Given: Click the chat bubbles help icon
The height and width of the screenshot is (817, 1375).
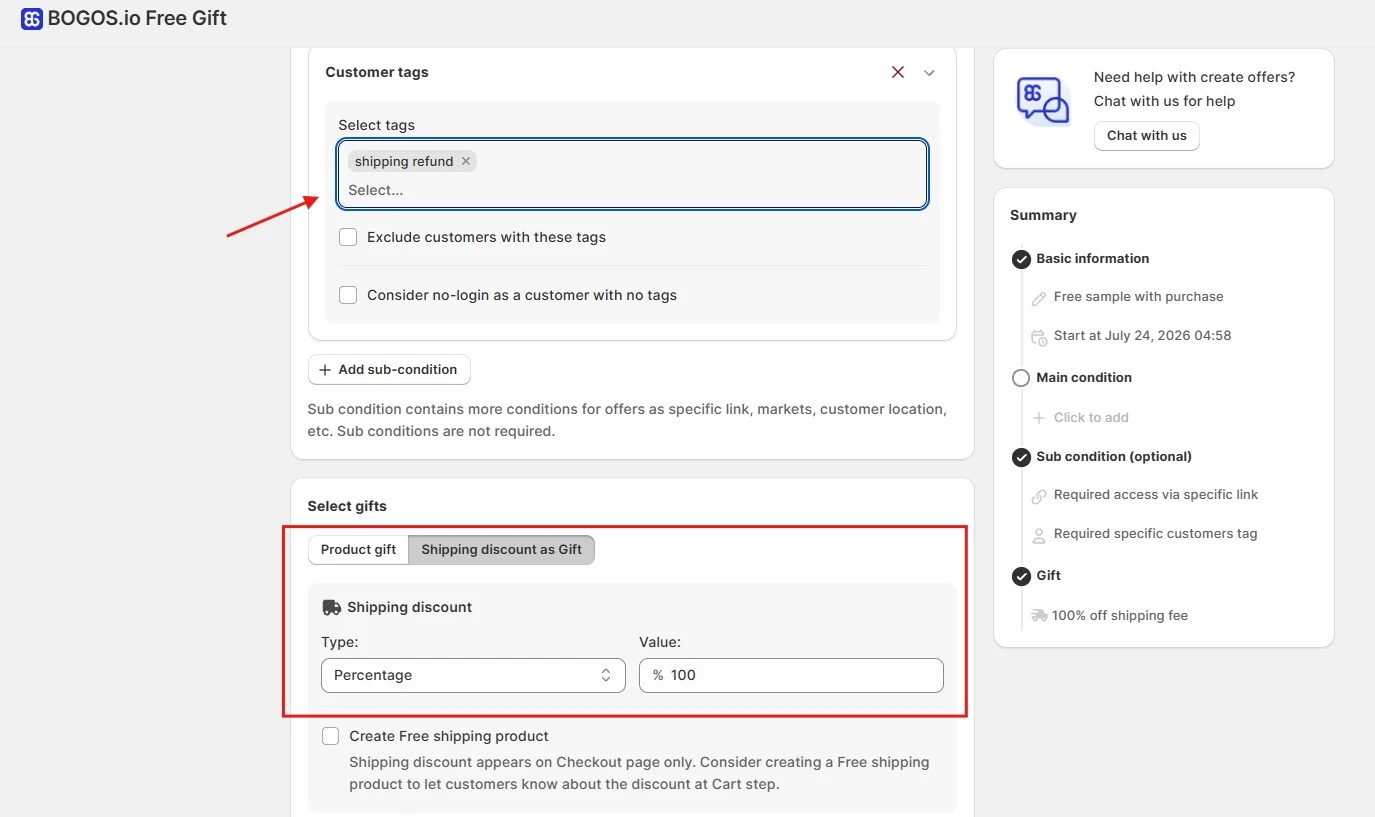Looking at the screenshot, I should pyautogui.click(x=1043, y=101).
